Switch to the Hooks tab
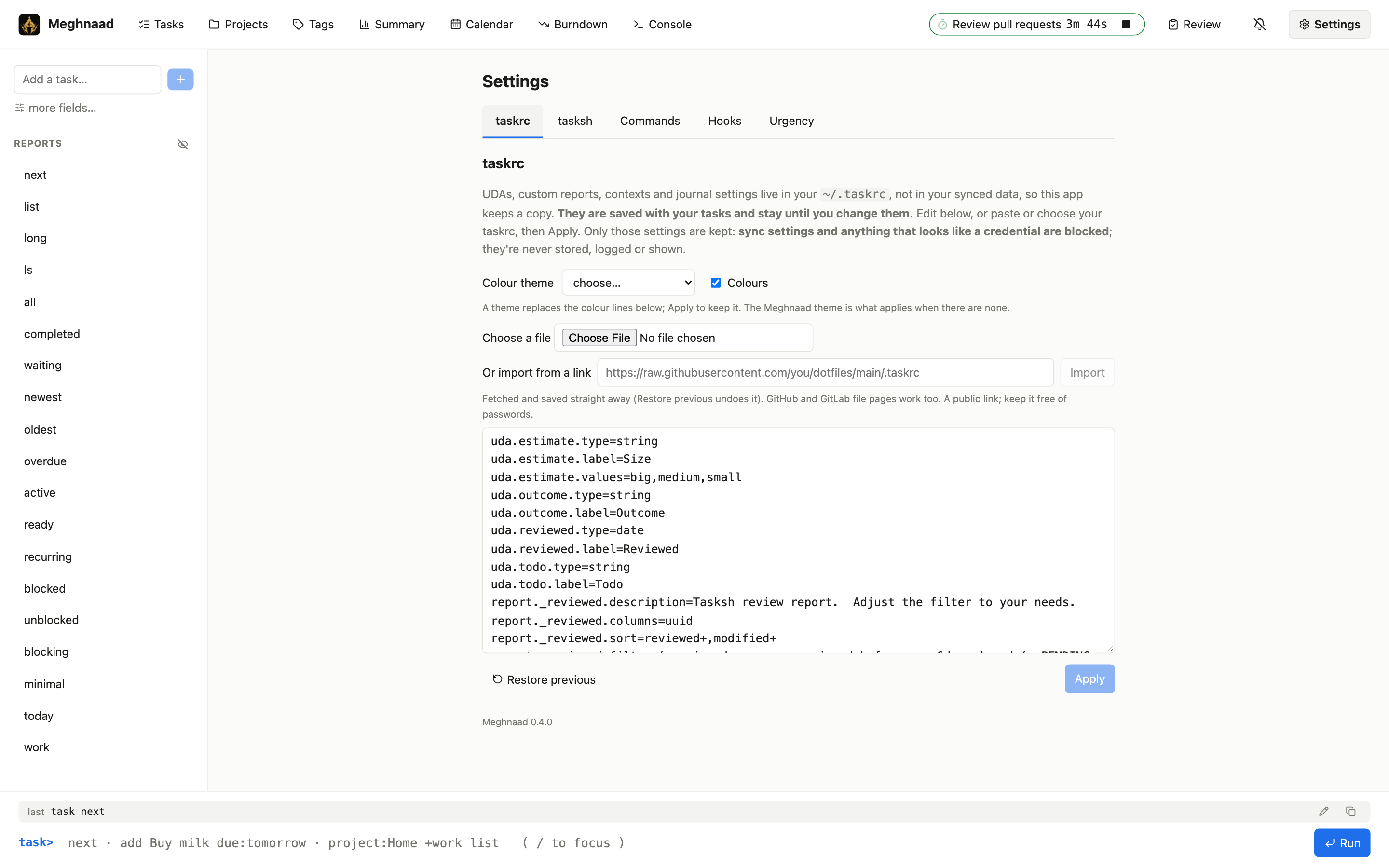 (x=724, y=121)
